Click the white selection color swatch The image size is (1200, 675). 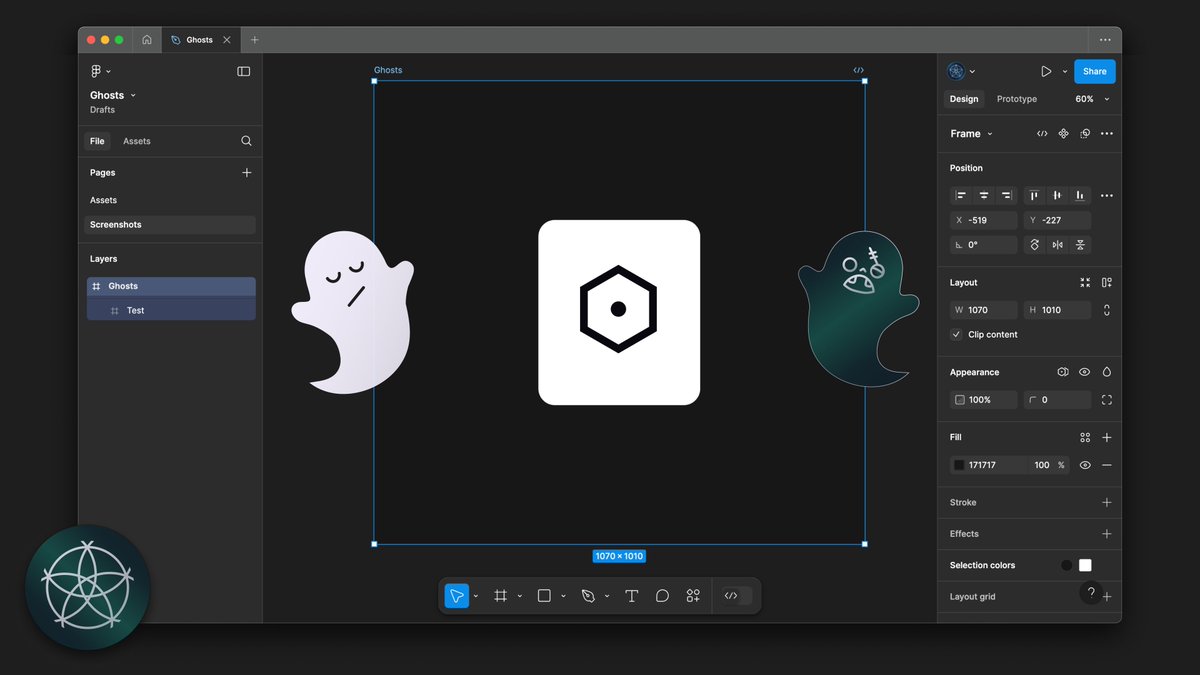(1085, 565)
